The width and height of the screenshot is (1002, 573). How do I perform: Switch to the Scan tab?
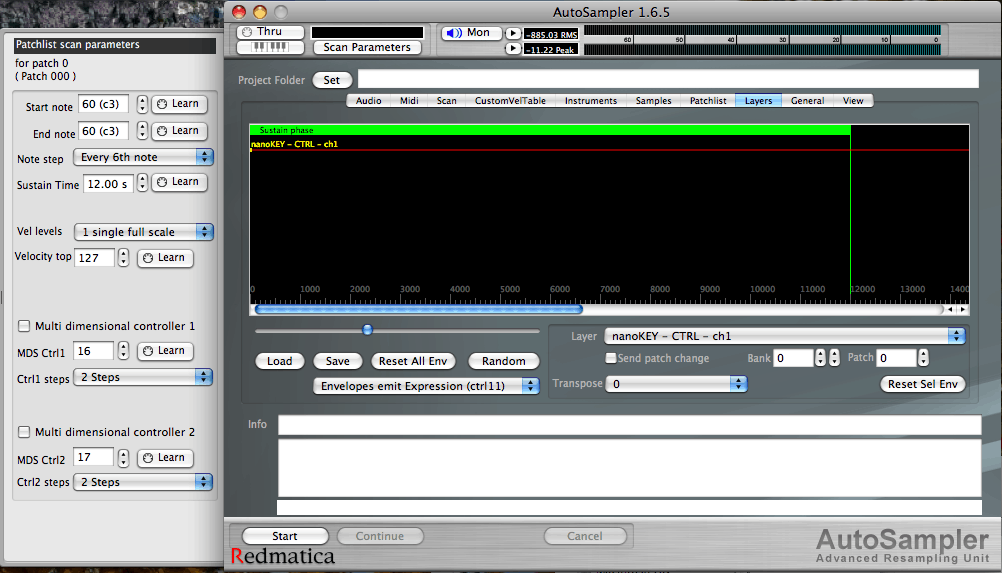(447, 101)
